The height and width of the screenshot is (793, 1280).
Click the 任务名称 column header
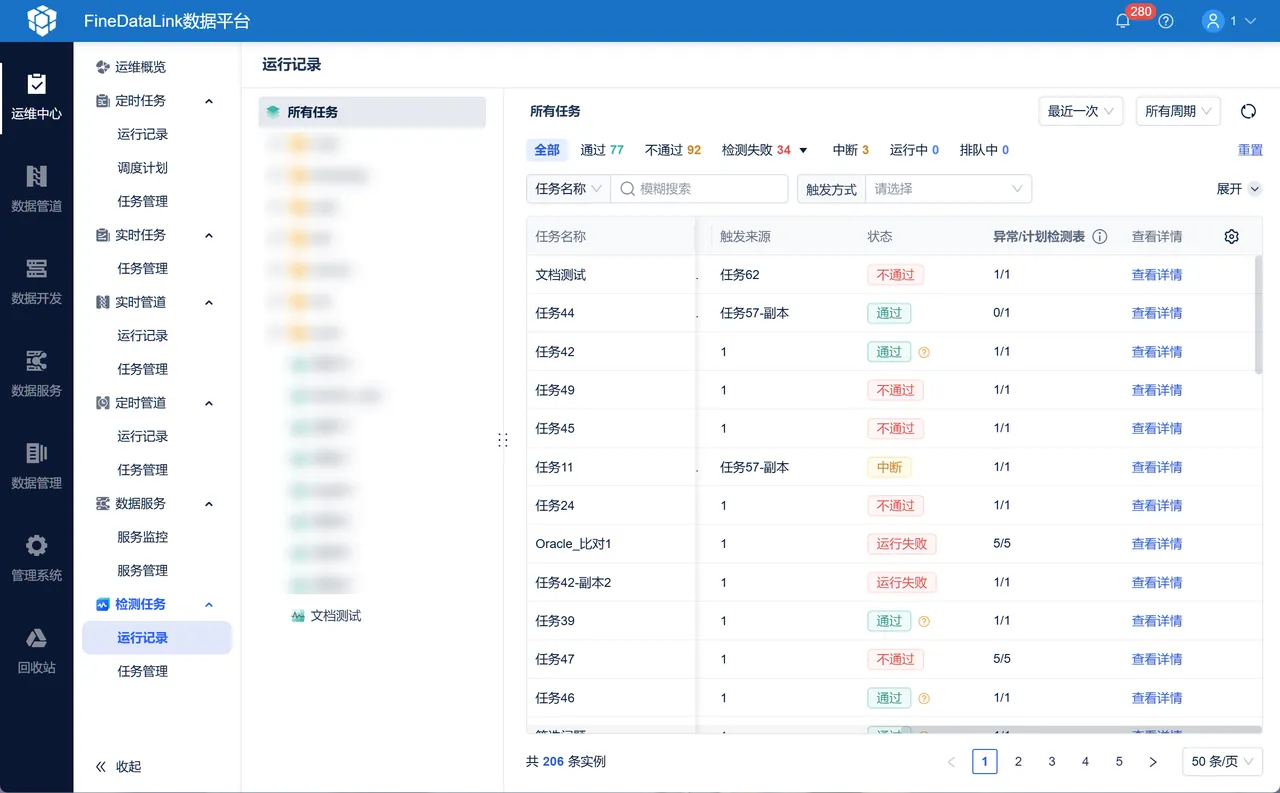(561, 237)
